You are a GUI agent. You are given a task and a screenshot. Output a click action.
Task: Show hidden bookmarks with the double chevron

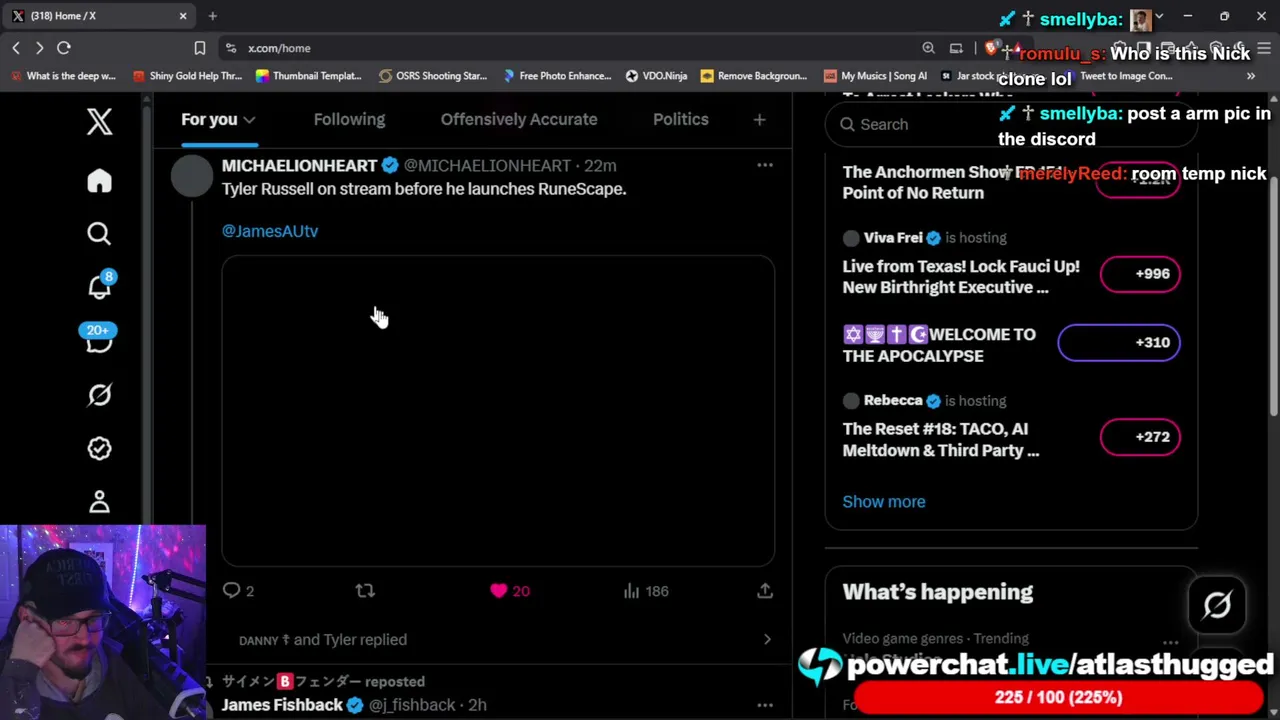[1251, 76]
